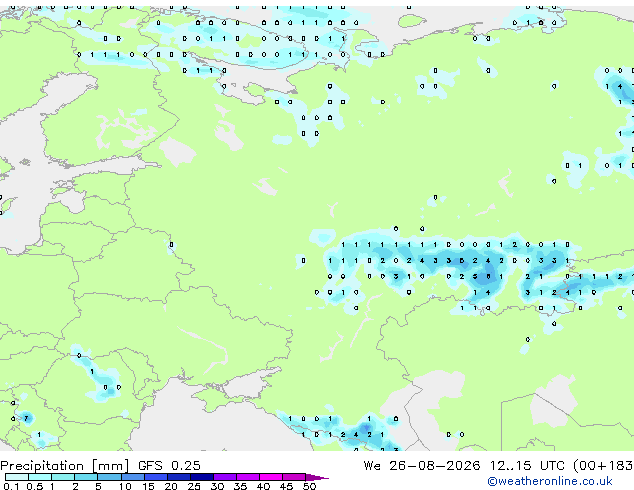The height and width of the screenshot is (490, 634).
Task: Select the 20–25 mm dark blue swatch
Action: pos(179,477)
